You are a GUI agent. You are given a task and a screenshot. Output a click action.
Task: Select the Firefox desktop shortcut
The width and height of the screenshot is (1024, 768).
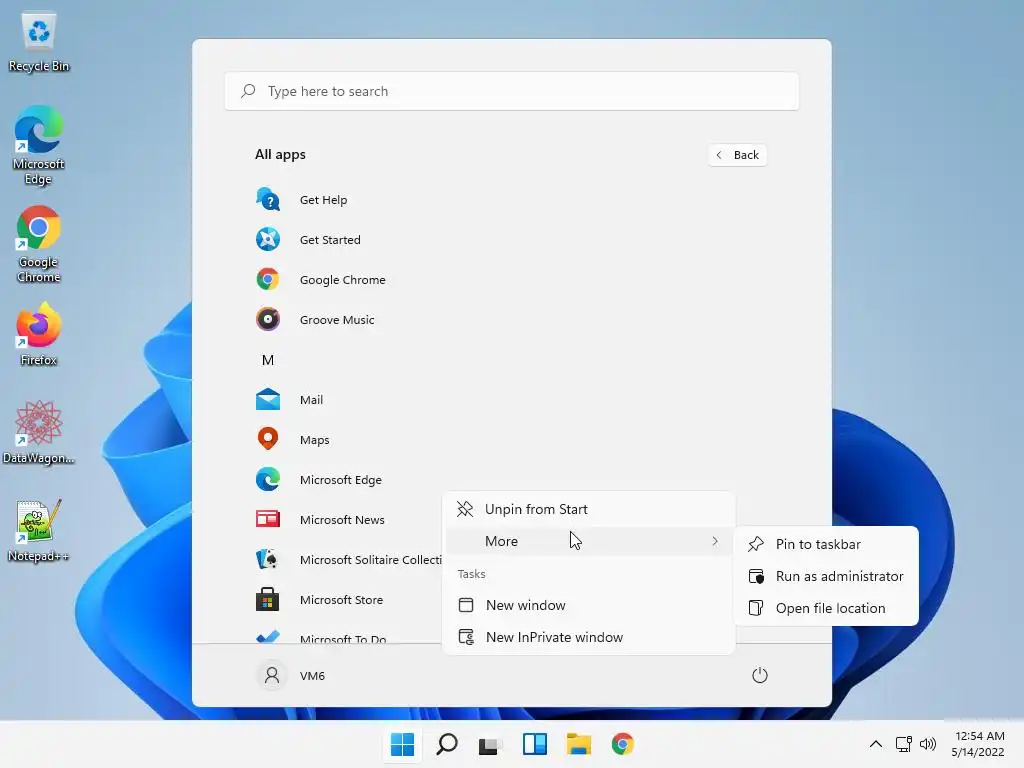(x=39, y=334)
